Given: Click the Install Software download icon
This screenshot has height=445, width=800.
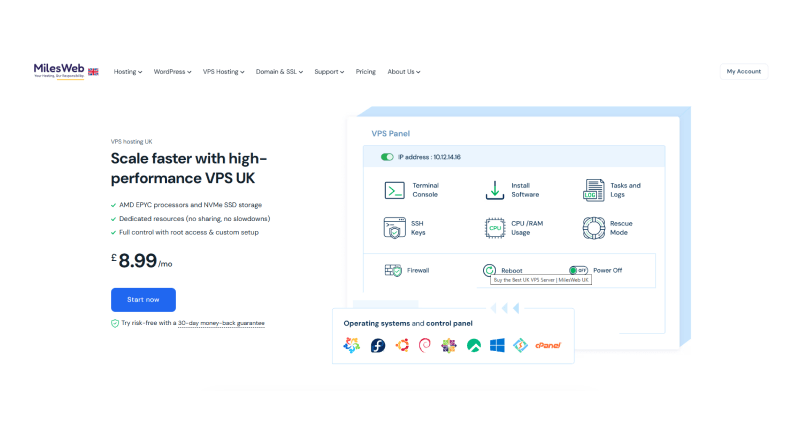Looking at the screenshot, I should [x=494, y=190].
